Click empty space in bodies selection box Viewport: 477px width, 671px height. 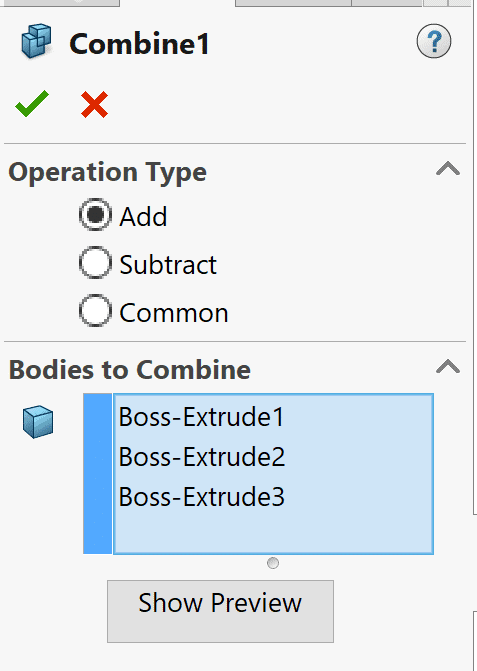[273, 532]
